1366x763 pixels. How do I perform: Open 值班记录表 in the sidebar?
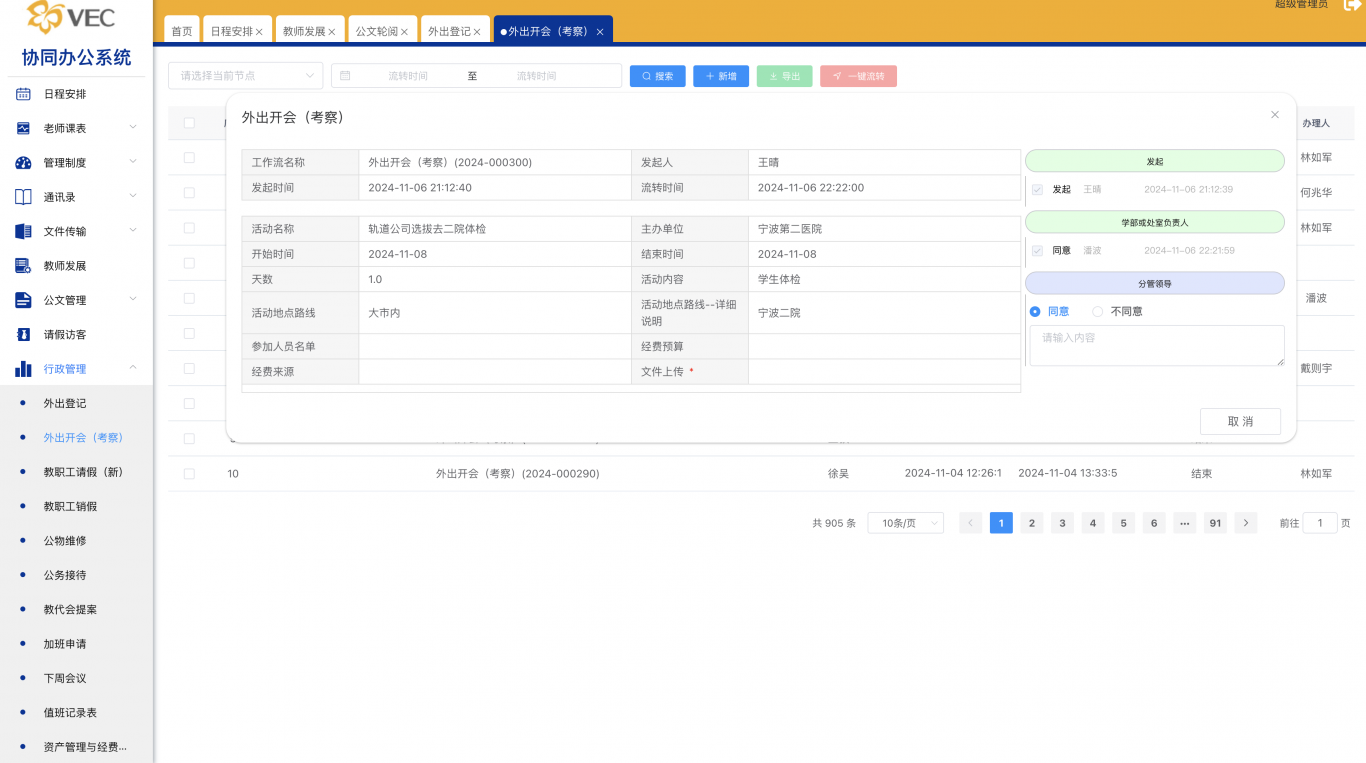pyautogui.click(x=70, y=713)
